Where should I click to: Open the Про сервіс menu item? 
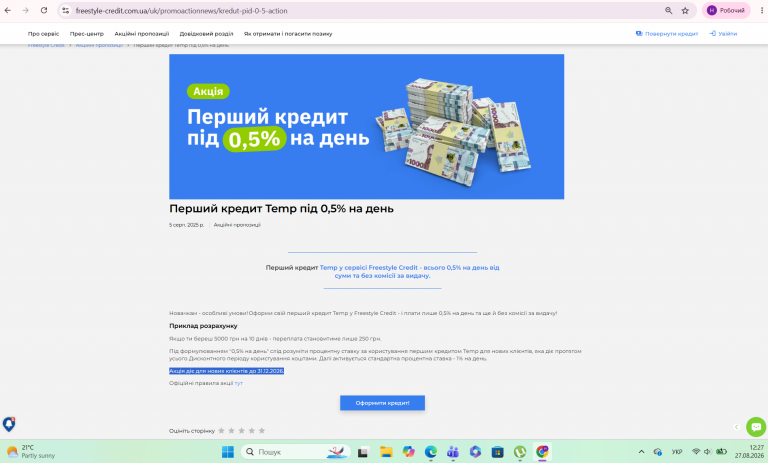click(43, 34)
